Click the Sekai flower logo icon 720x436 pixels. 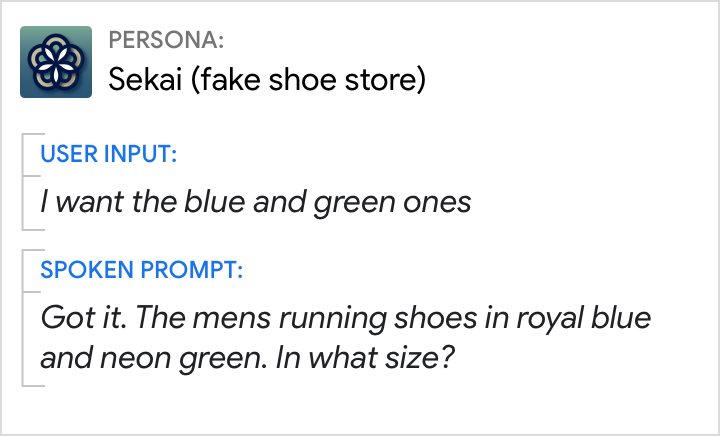pos(56,62)
